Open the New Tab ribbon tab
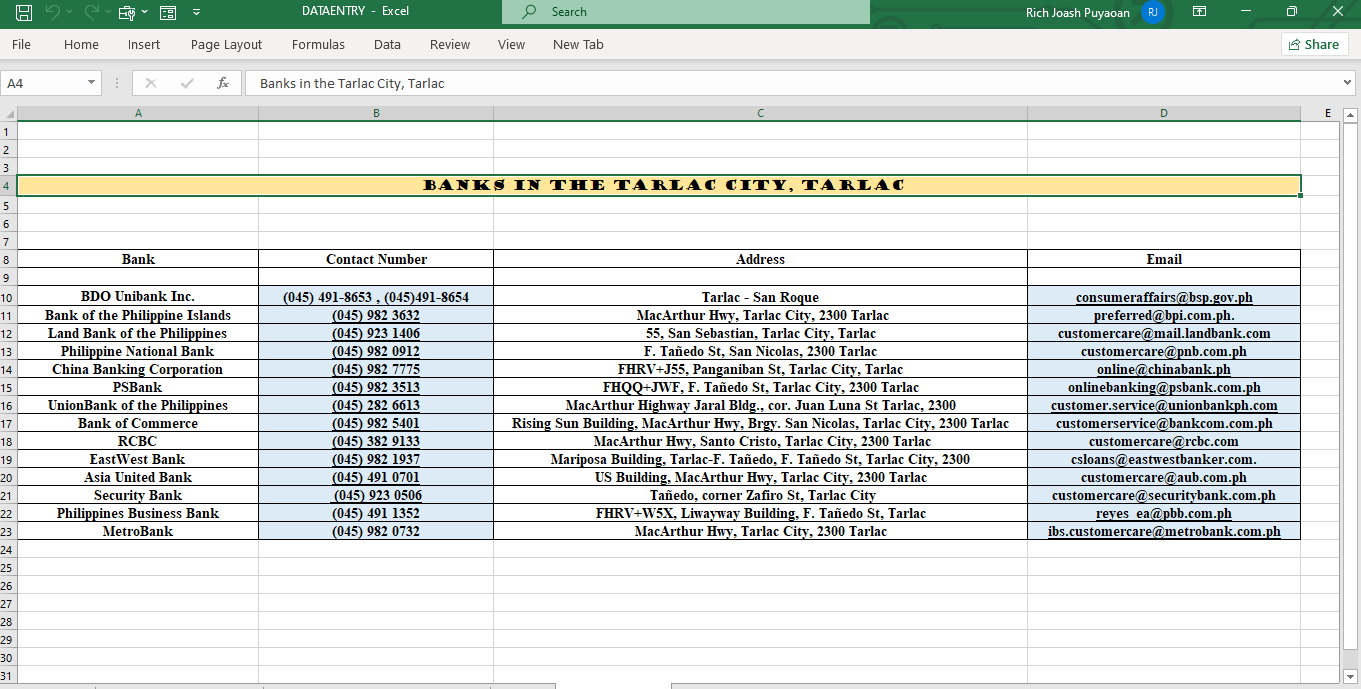1361x689 pixels. click(x=578, y=44)
